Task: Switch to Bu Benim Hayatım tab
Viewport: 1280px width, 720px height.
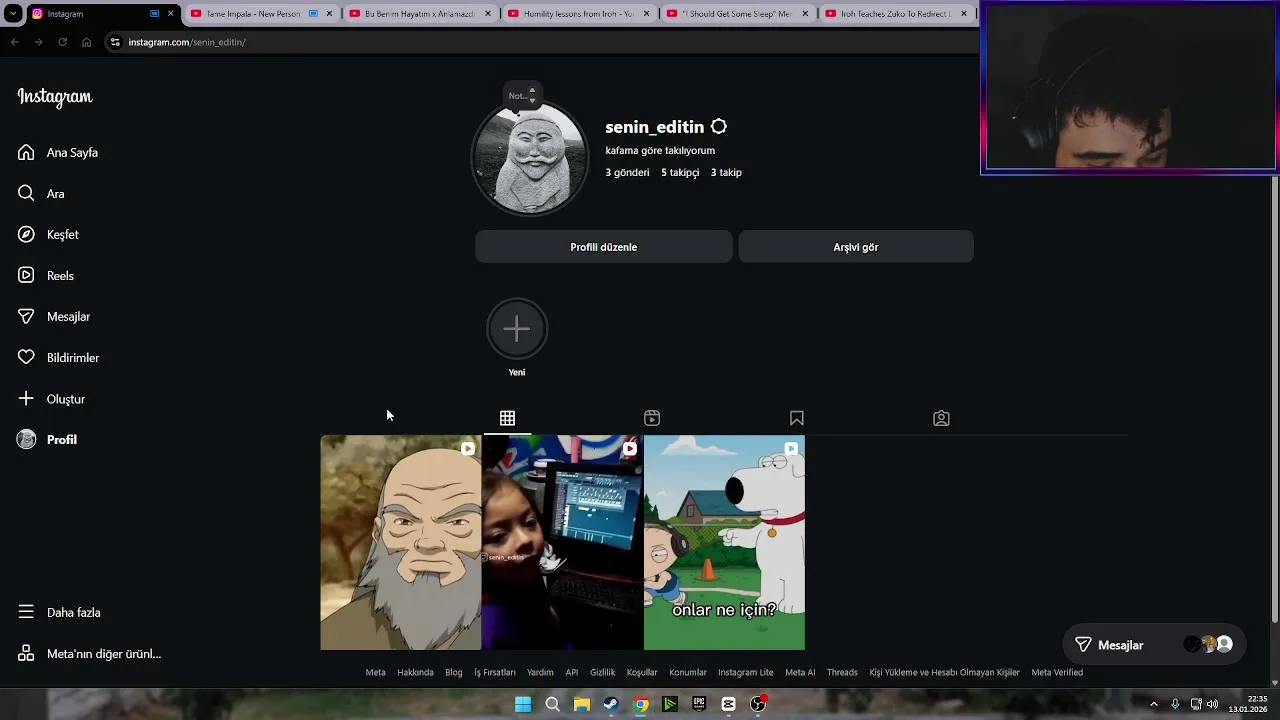Action: (420, 14)
